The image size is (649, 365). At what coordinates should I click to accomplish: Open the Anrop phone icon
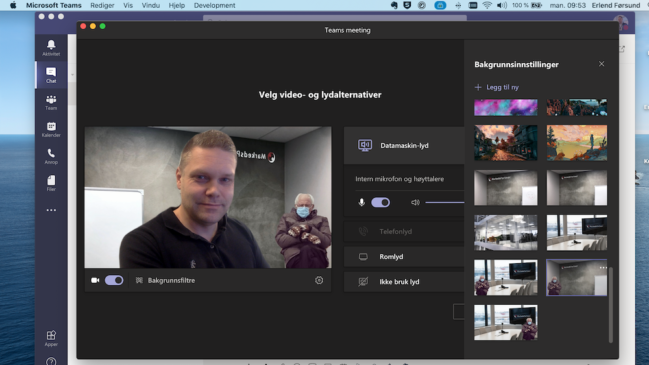click(x=51, y=156)
